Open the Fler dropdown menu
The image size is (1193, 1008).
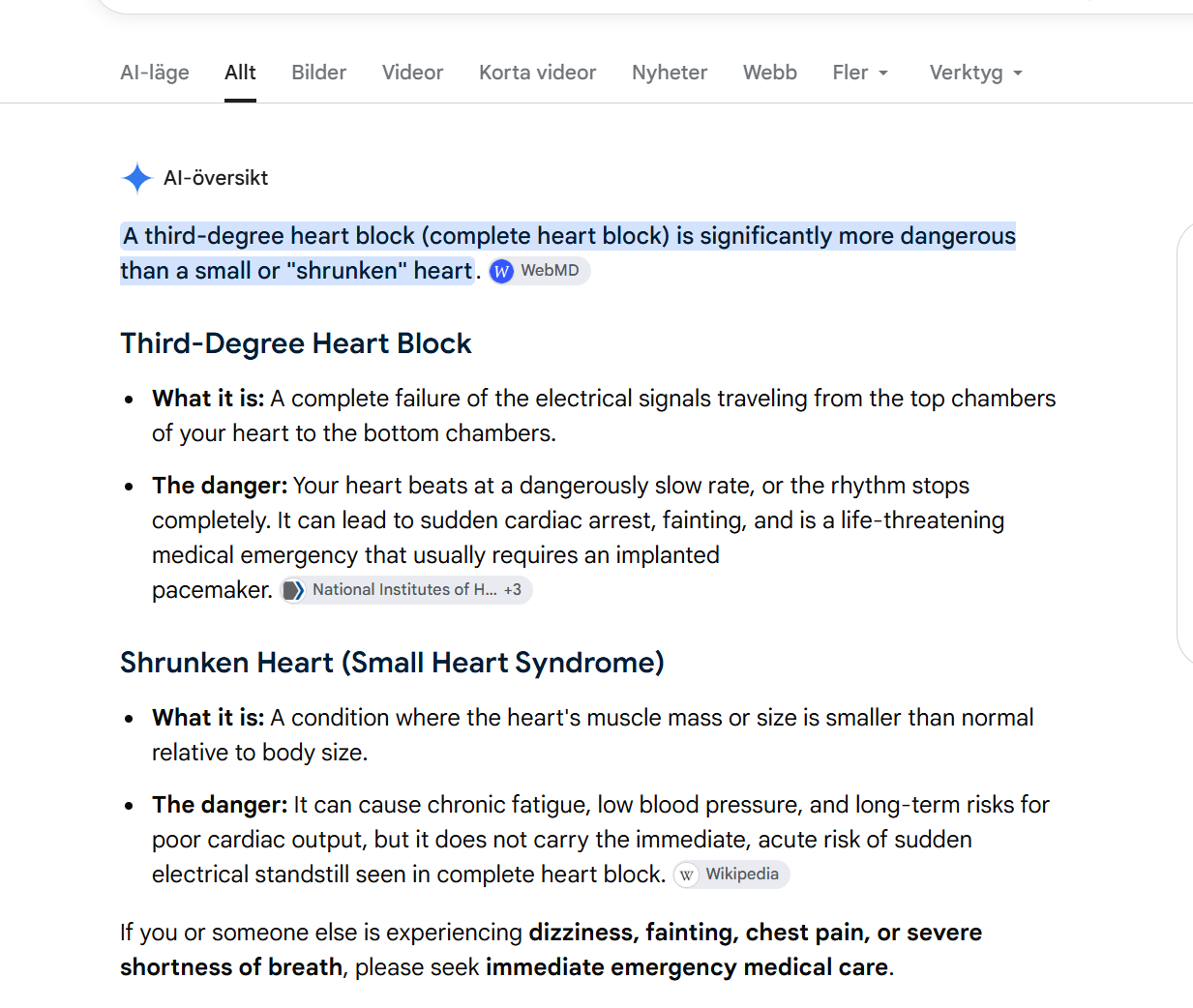[860, 73]
